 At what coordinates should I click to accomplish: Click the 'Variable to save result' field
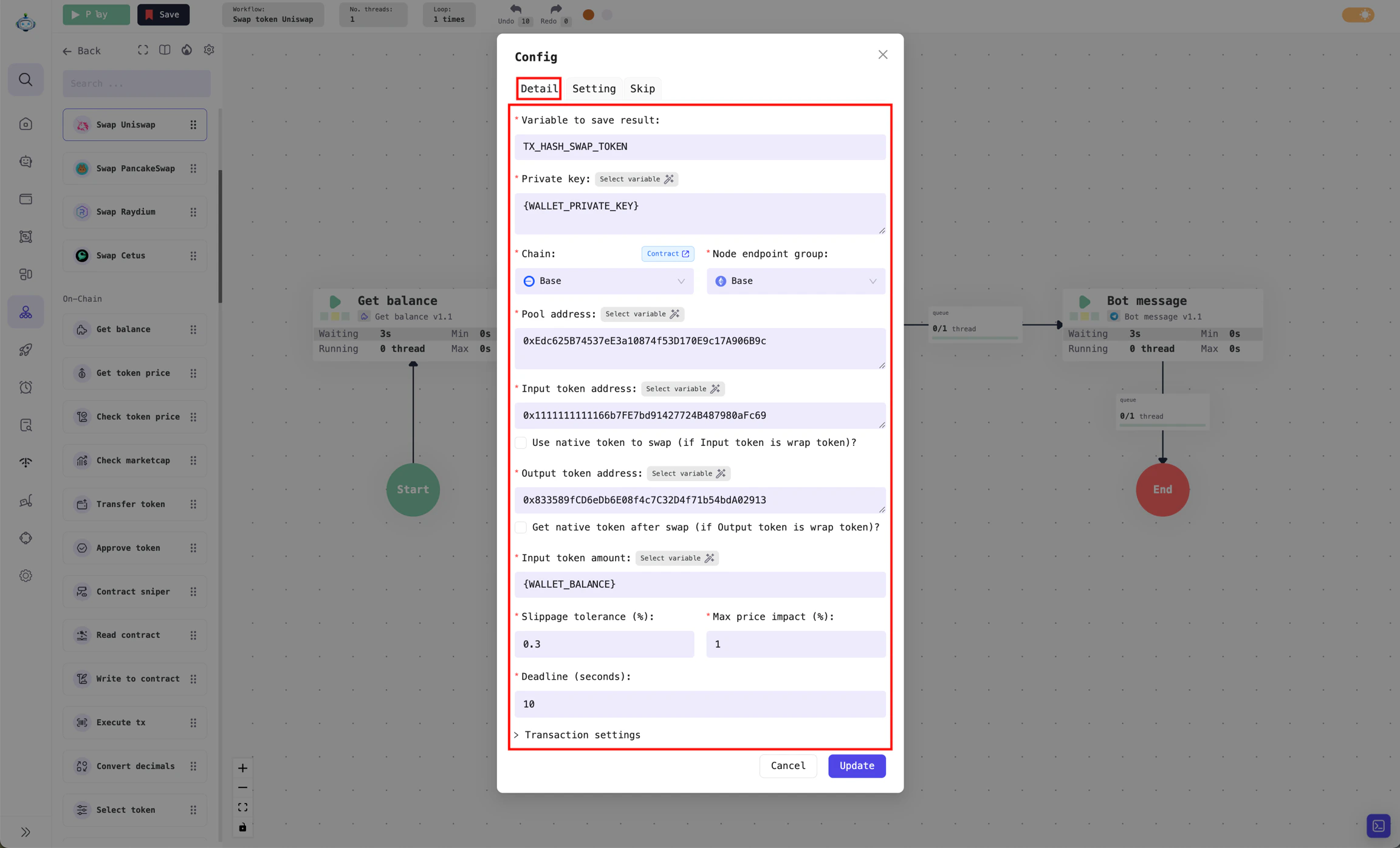click(700, 147)
